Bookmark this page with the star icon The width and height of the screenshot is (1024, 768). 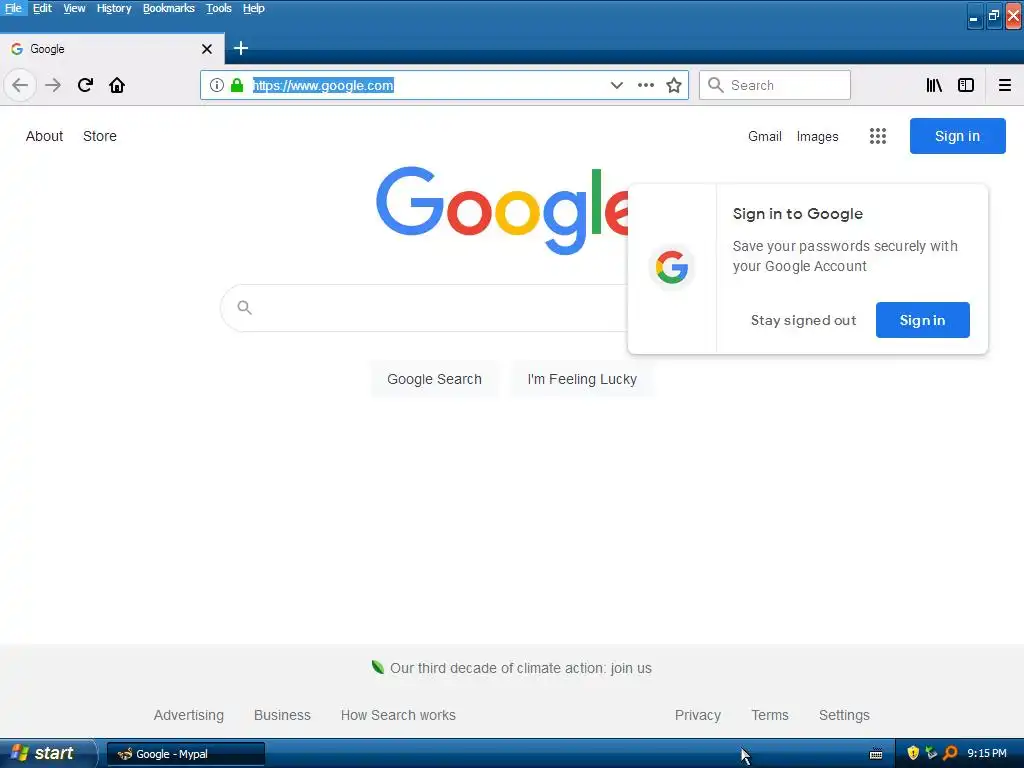(674, 86)
